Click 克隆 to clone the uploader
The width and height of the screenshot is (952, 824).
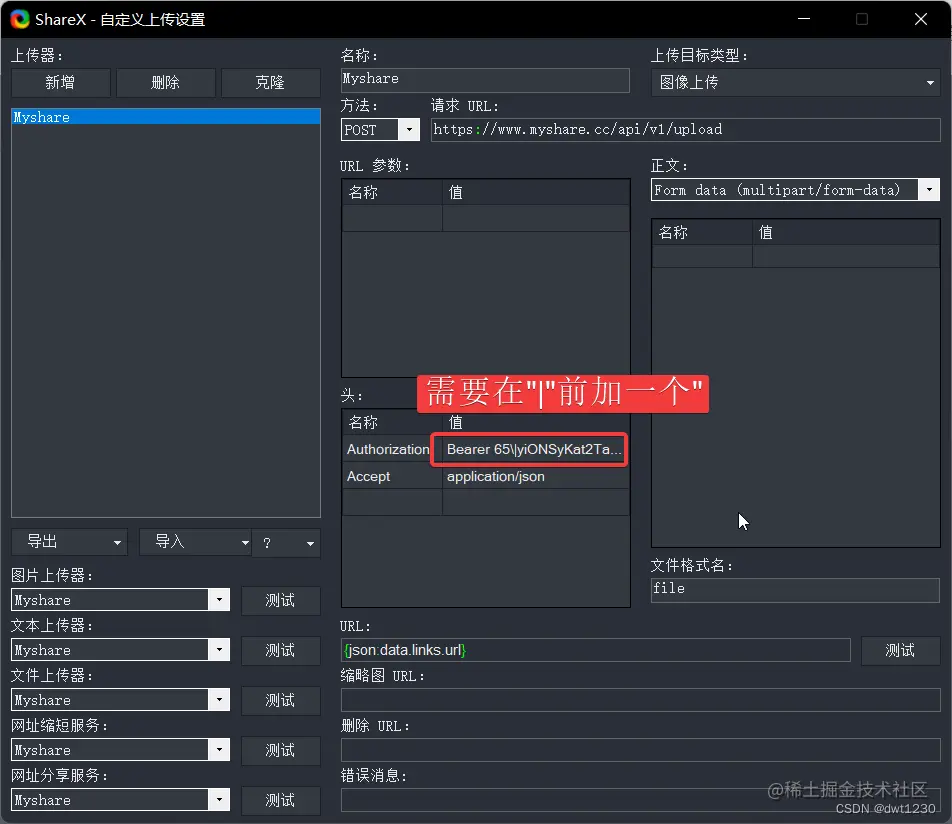point(270,82)
